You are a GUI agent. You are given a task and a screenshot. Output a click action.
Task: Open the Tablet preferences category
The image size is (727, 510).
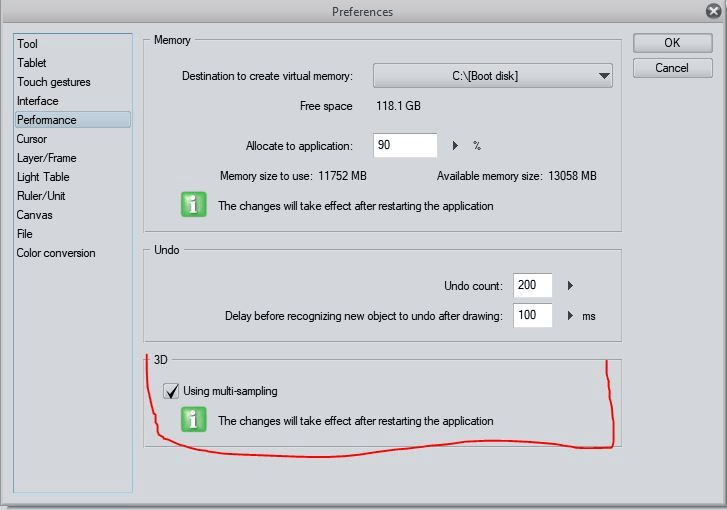click(x=31, y=63)
